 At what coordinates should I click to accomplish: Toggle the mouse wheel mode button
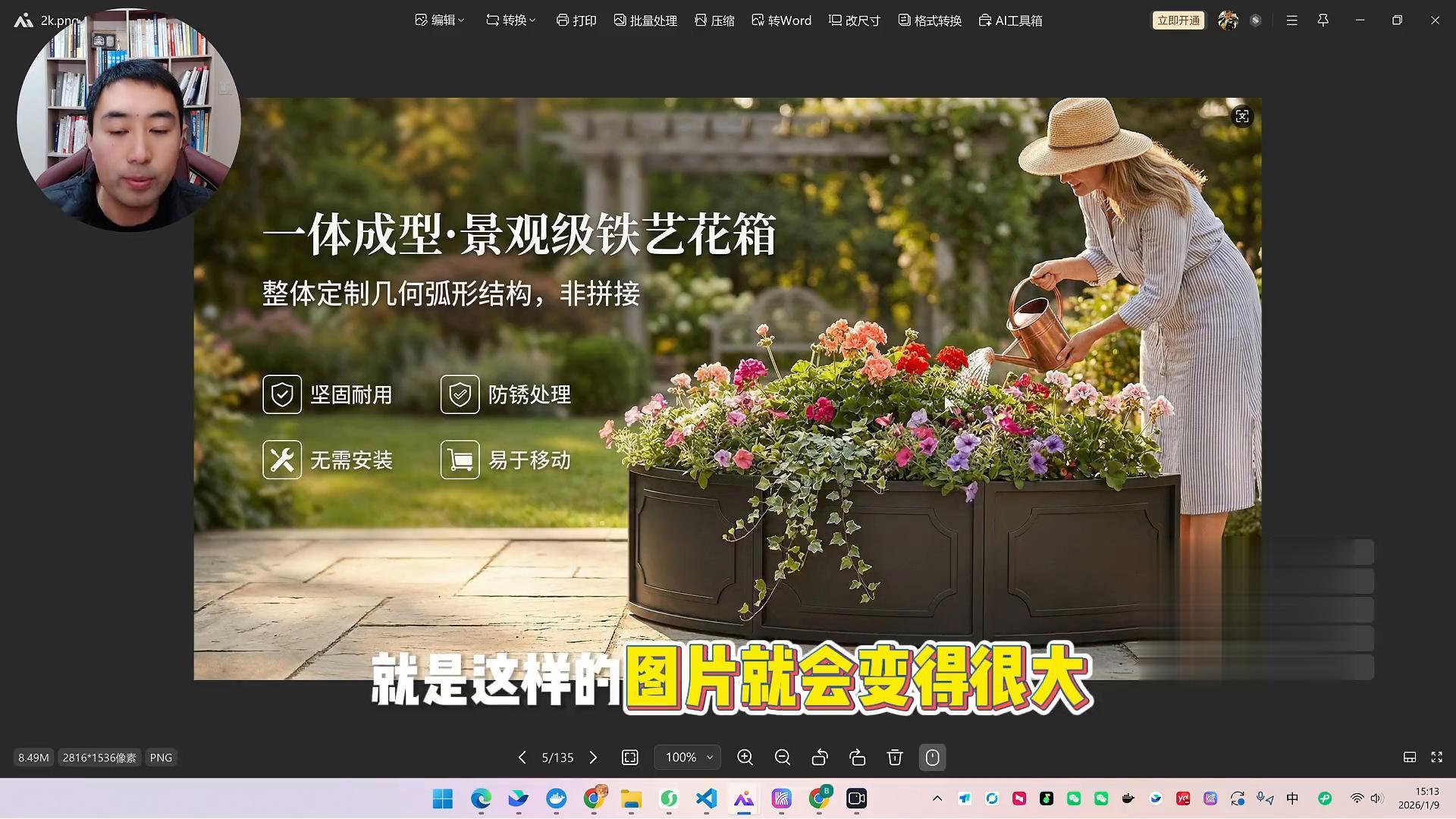point(932,758)
